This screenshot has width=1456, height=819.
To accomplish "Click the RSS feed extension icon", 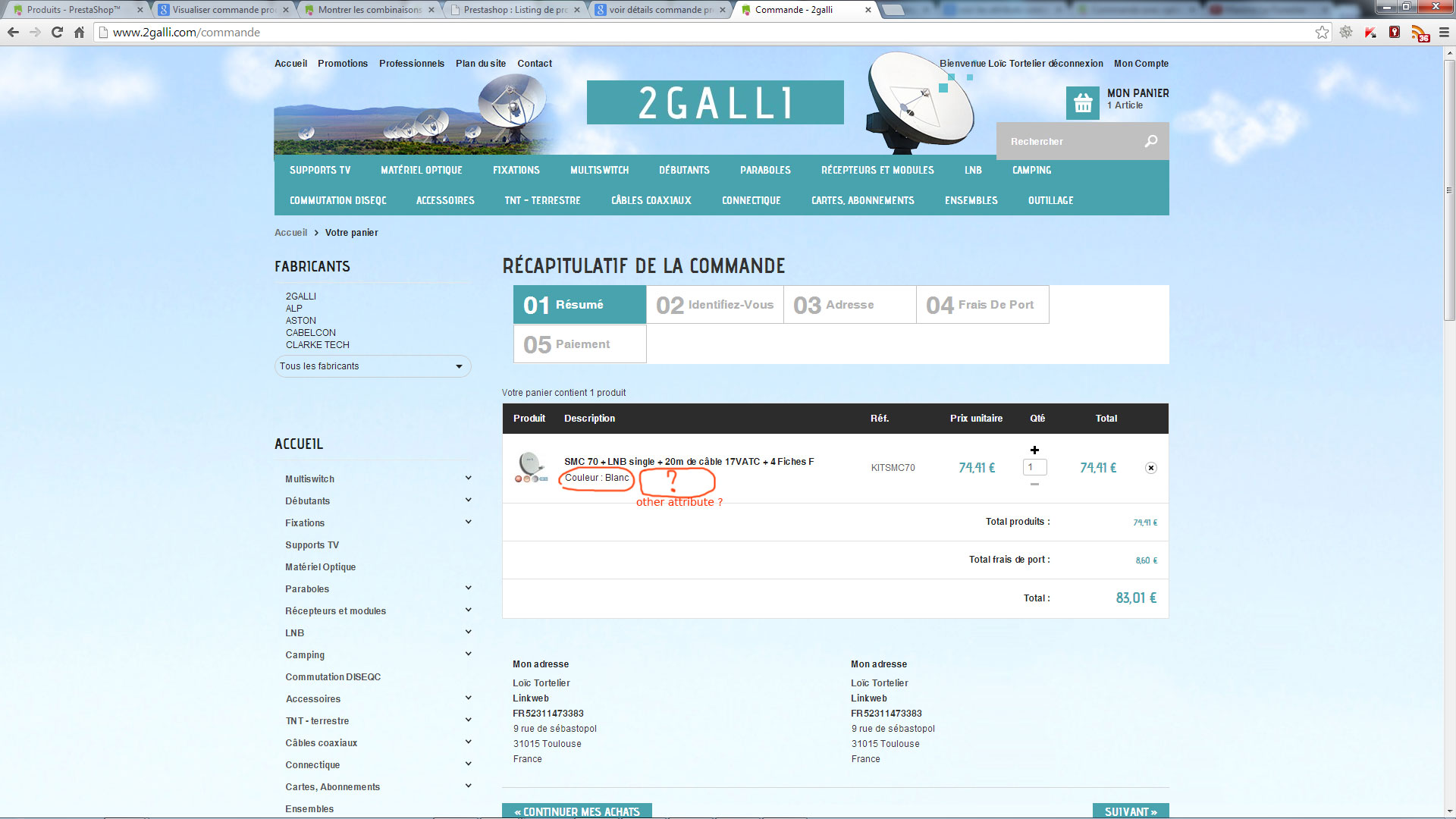I will [1419, 33].
